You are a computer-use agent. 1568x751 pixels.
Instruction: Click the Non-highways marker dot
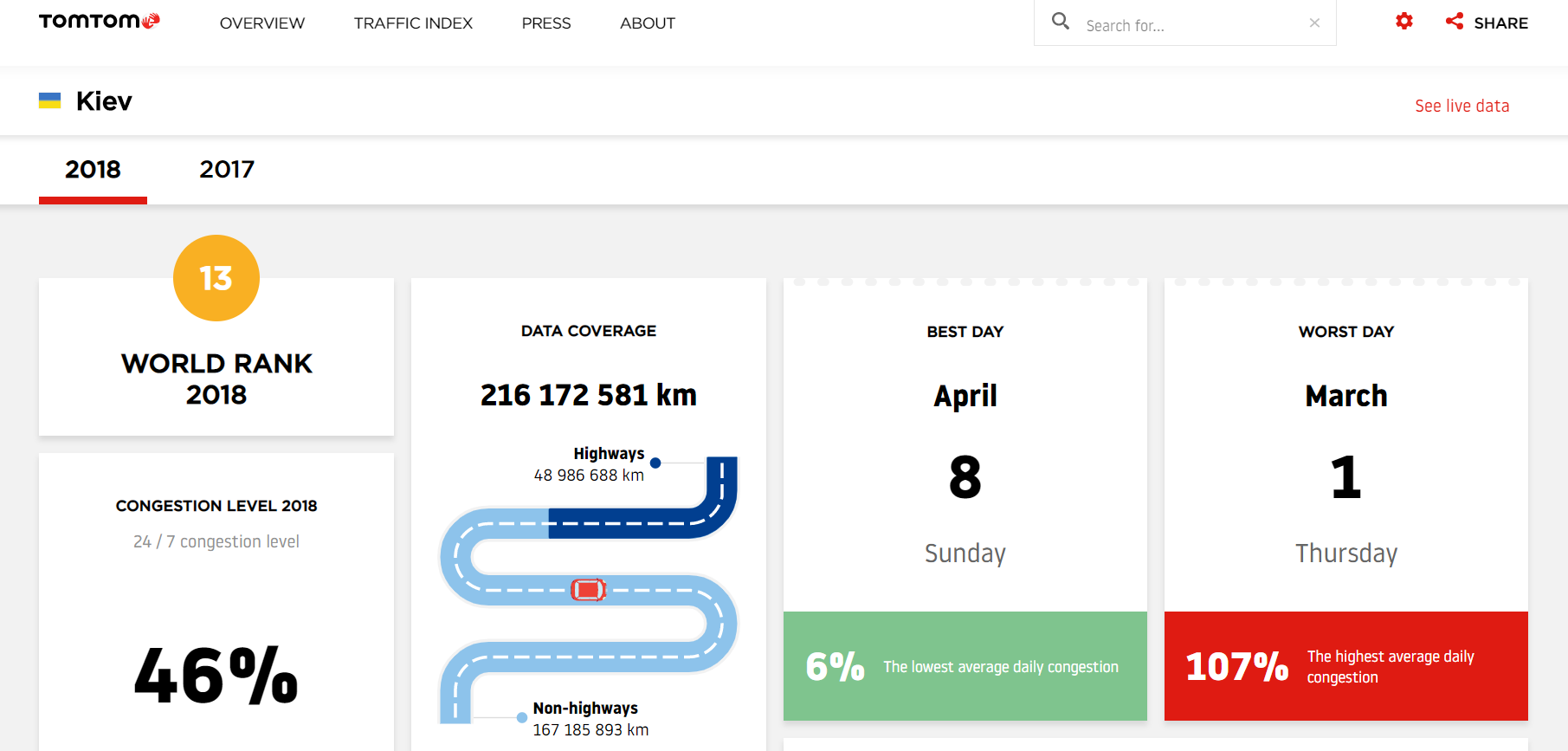tap(522, 717)
